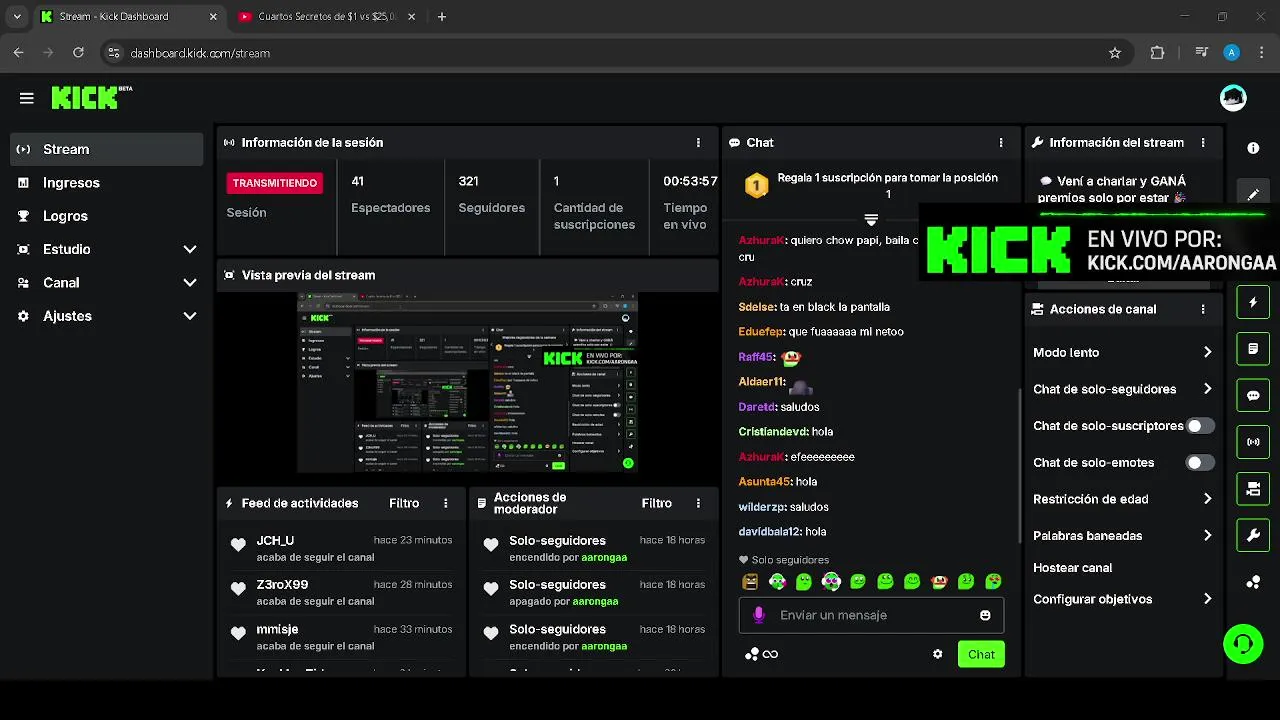Open the green headset support button
1280x720 pixels.
point(1243,643)
